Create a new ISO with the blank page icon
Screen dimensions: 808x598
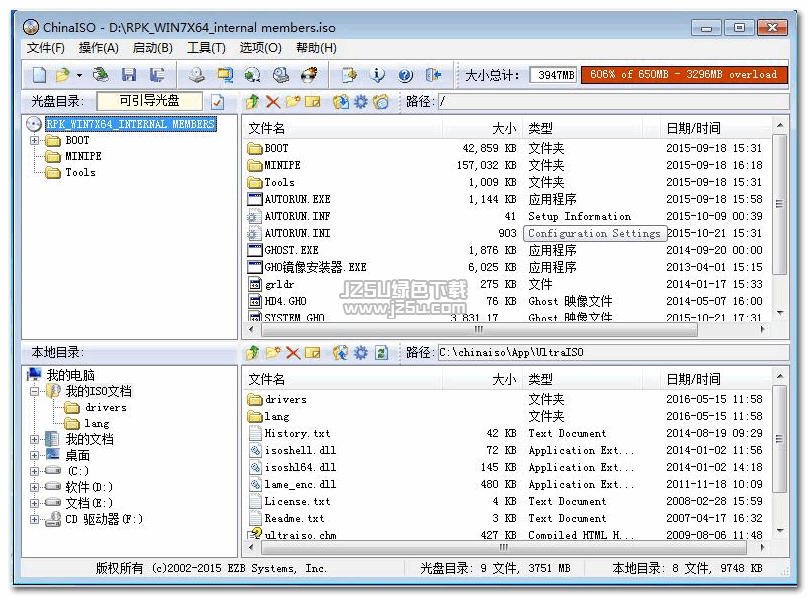pyautogui.click(x=39, y=75)
